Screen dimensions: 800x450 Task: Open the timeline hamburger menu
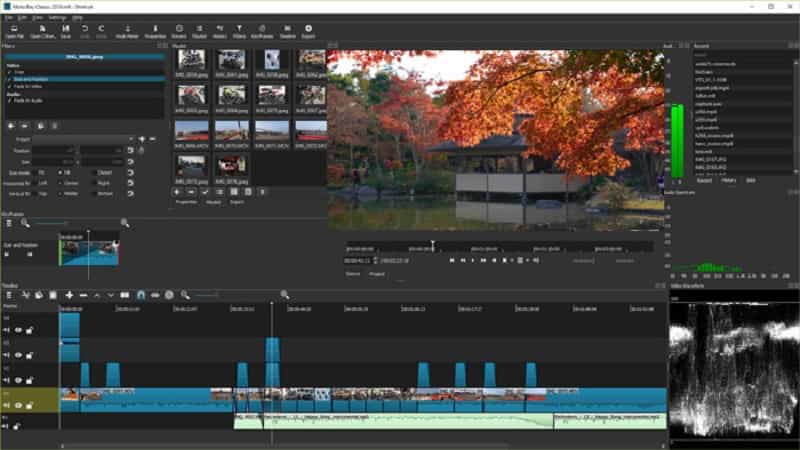click(x=9, y=295)
